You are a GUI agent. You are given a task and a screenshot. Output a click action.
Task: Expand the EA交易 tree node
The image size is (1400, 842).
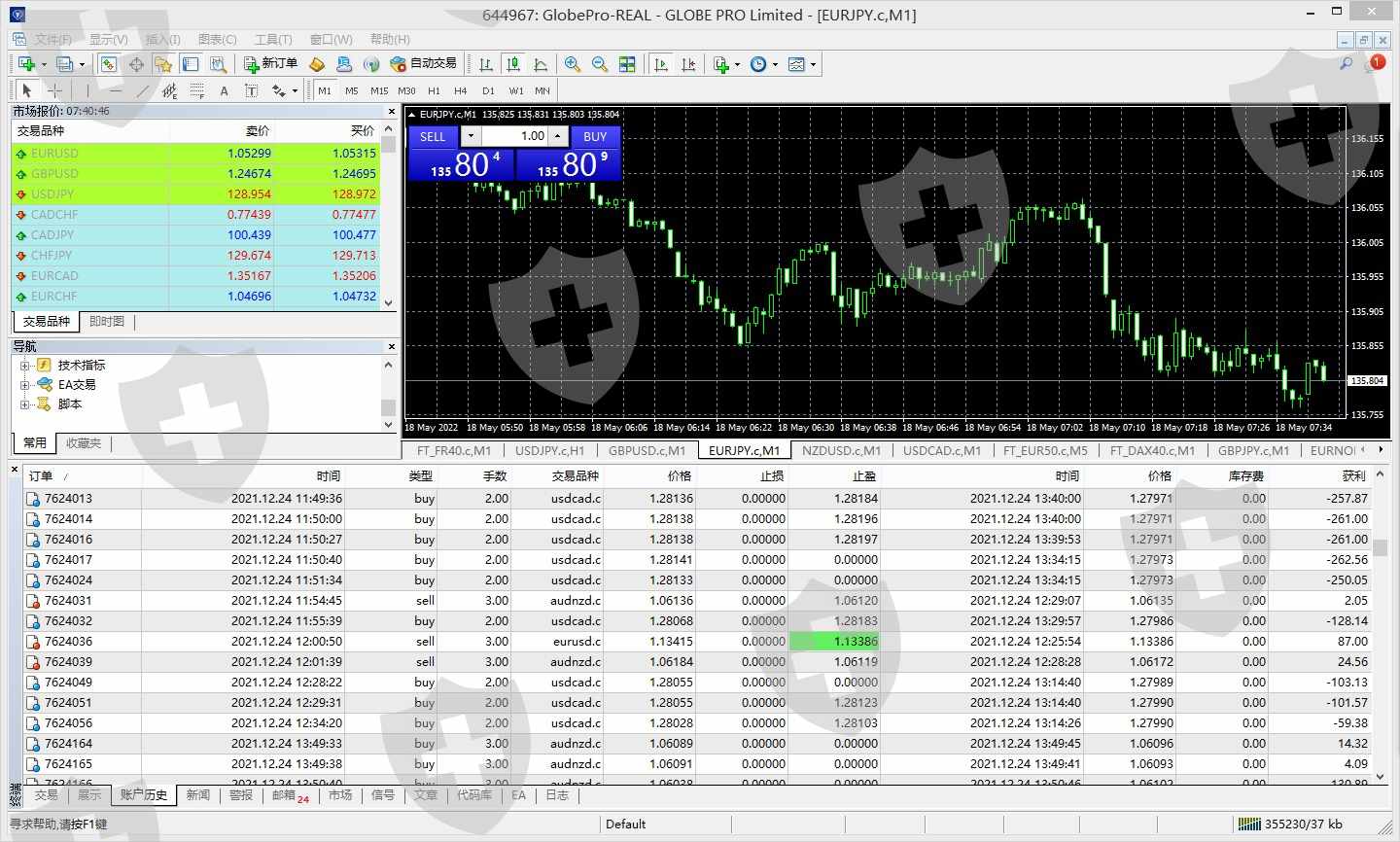(x=25, y=385)
